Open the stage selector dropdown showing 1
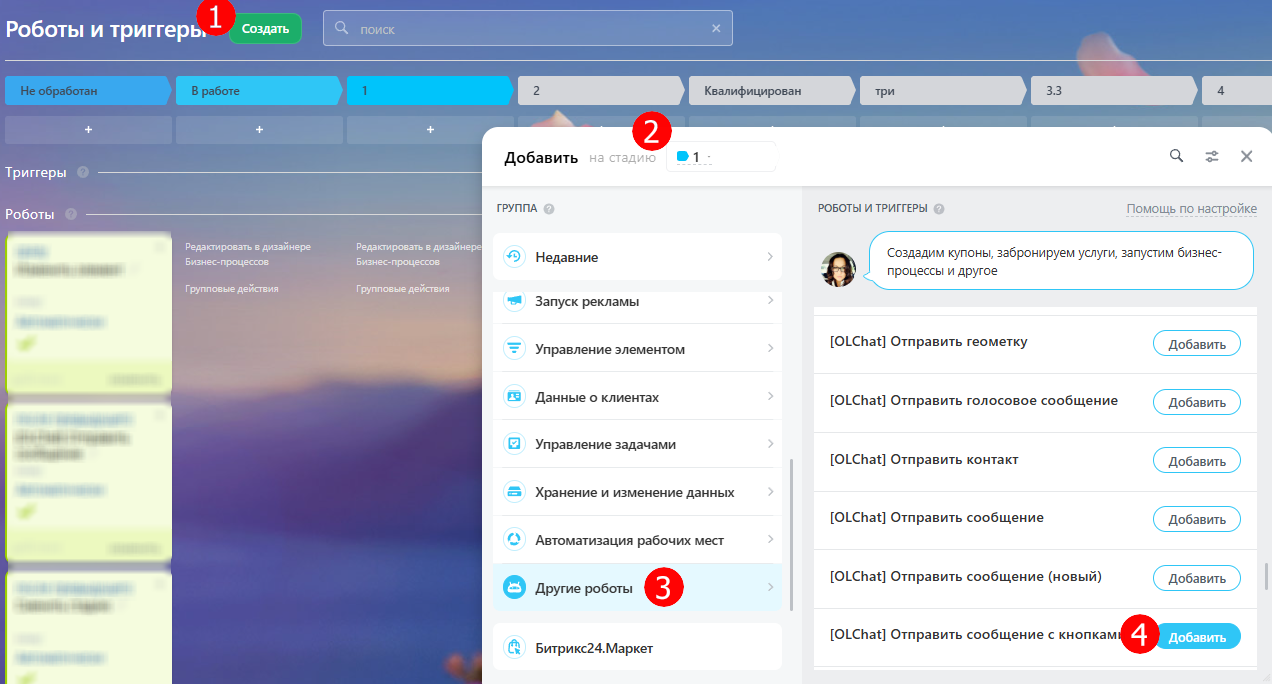Screen dimensions: 1272x684 click(721, 157)
